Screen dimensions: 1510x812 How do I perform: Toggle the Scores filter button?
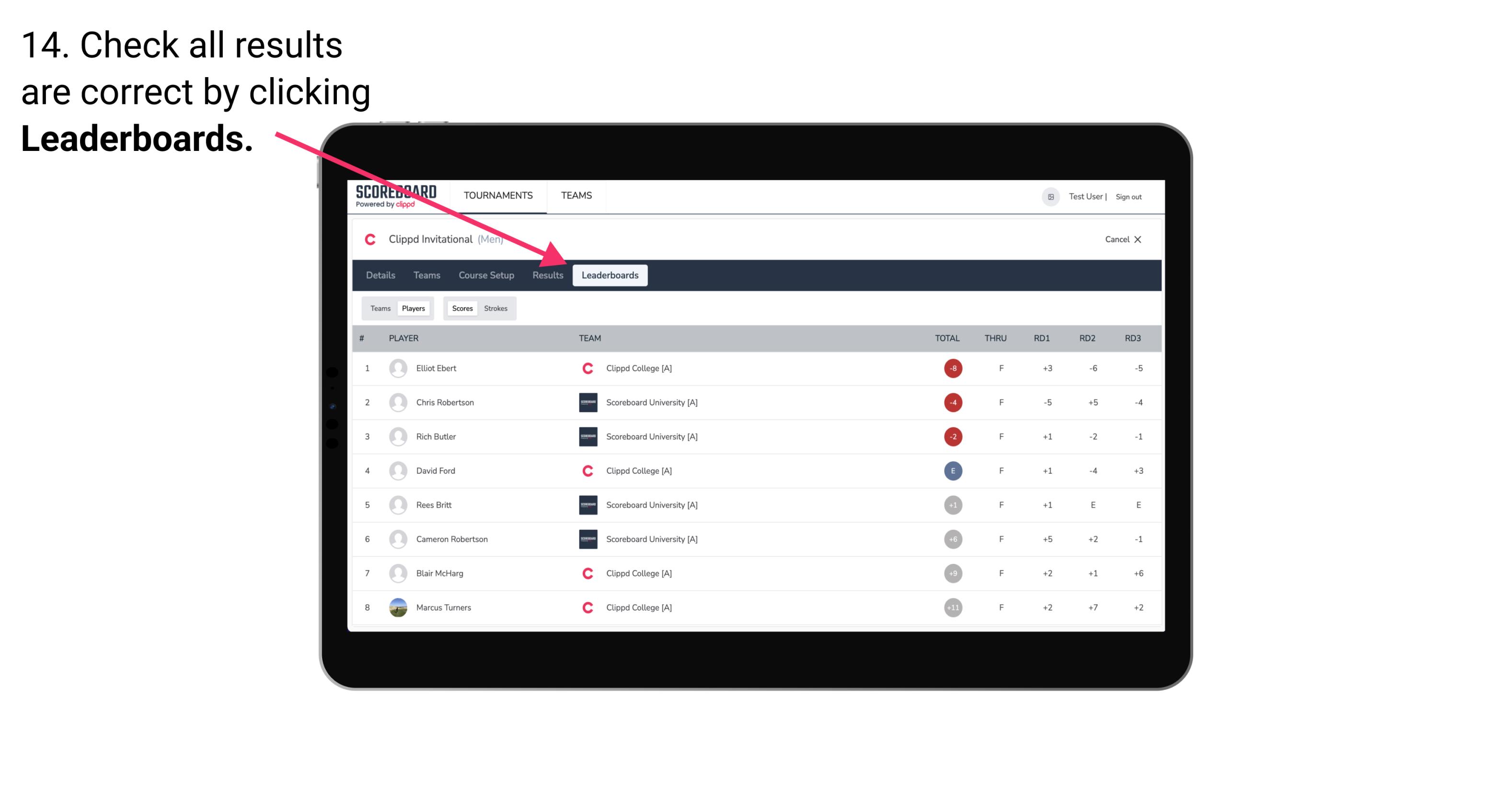pyautogui.click(x=461, y=308)
